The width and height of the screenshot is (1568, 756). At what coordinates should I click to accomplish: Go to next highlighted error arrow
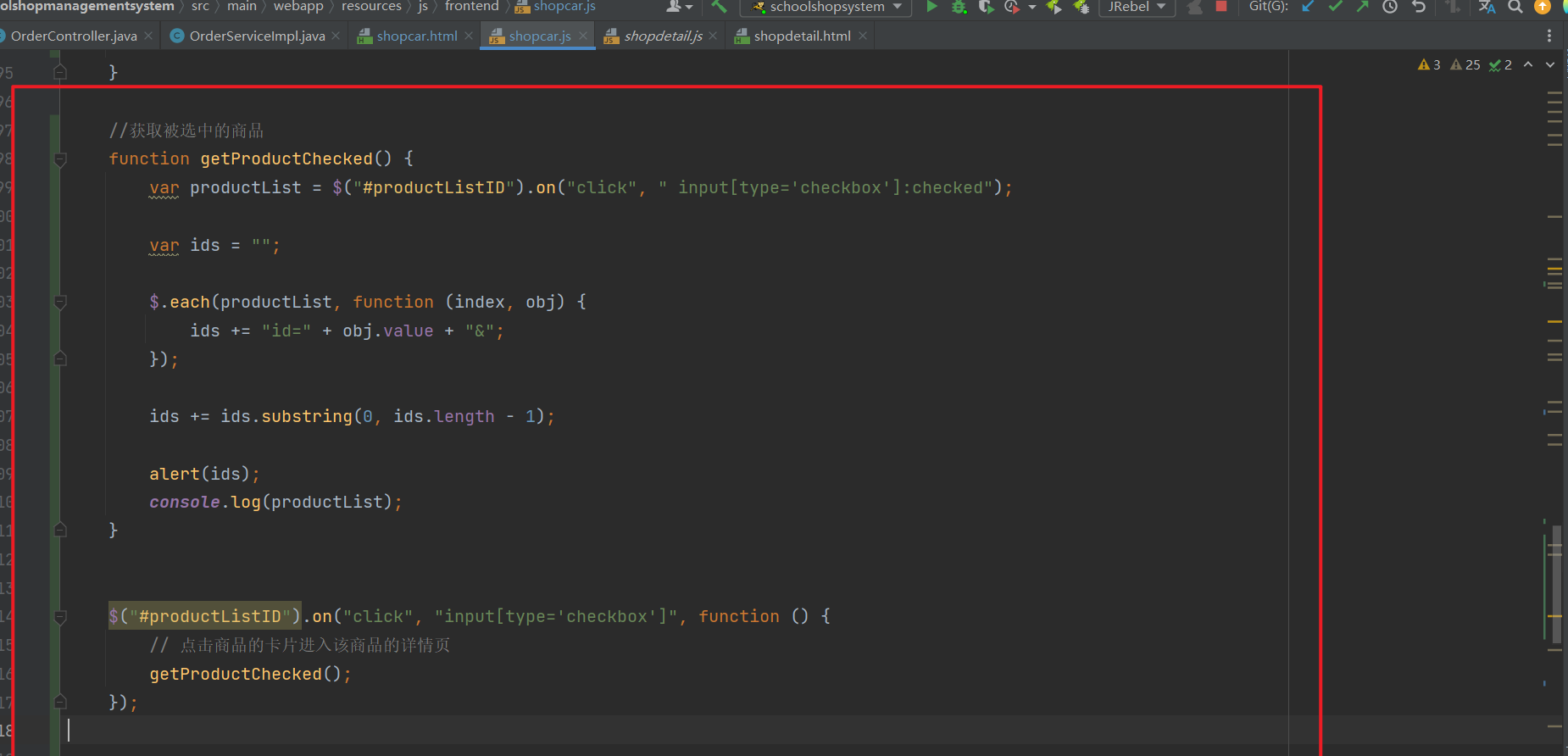tap(1550, 64)
